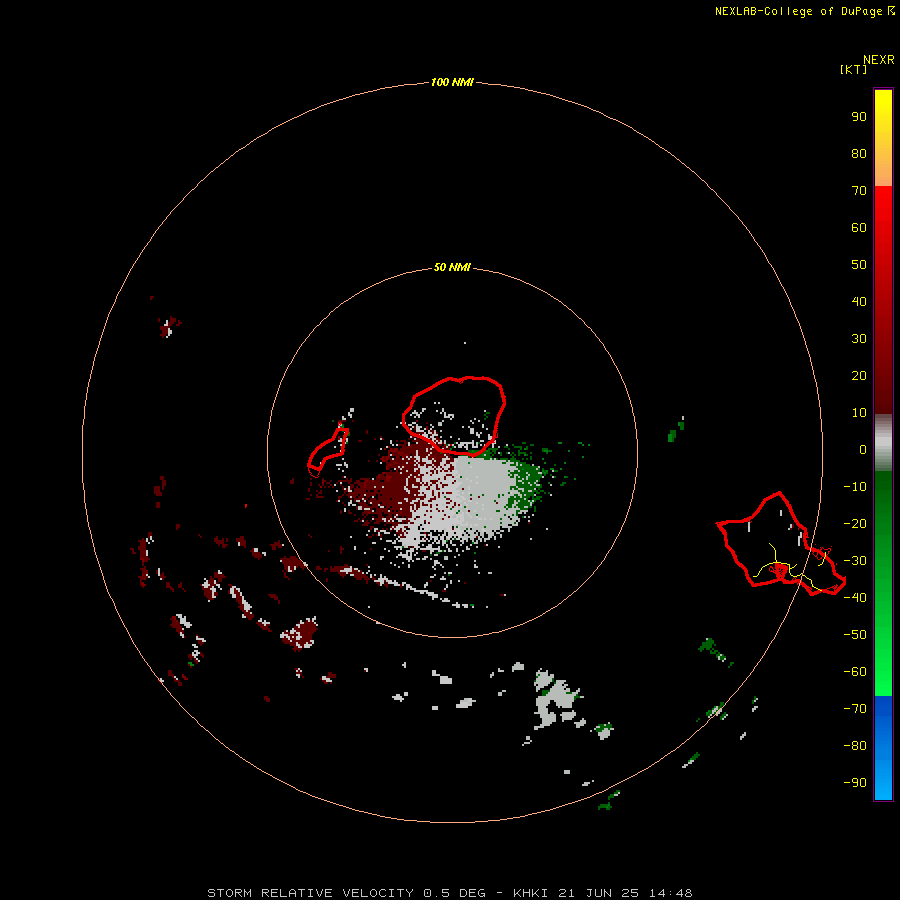900x900 pixels.
Task: Click the 50 value on the velocity scale
Action: (x=859, y=265)
